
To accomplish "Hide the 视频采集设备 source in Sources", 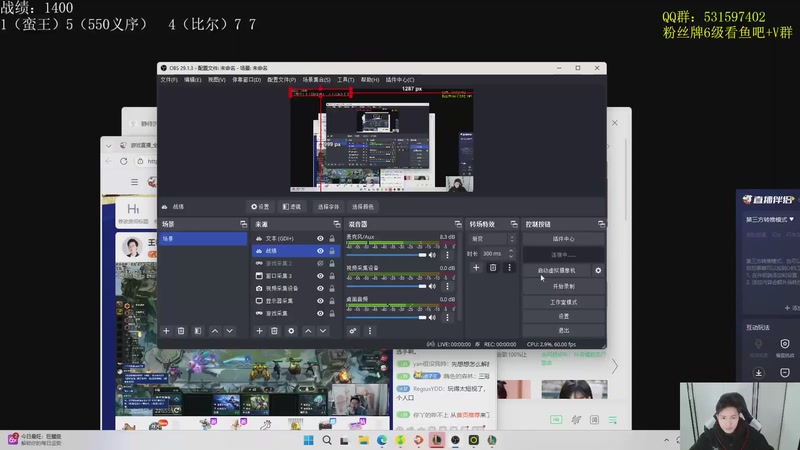I will (320, 288).
